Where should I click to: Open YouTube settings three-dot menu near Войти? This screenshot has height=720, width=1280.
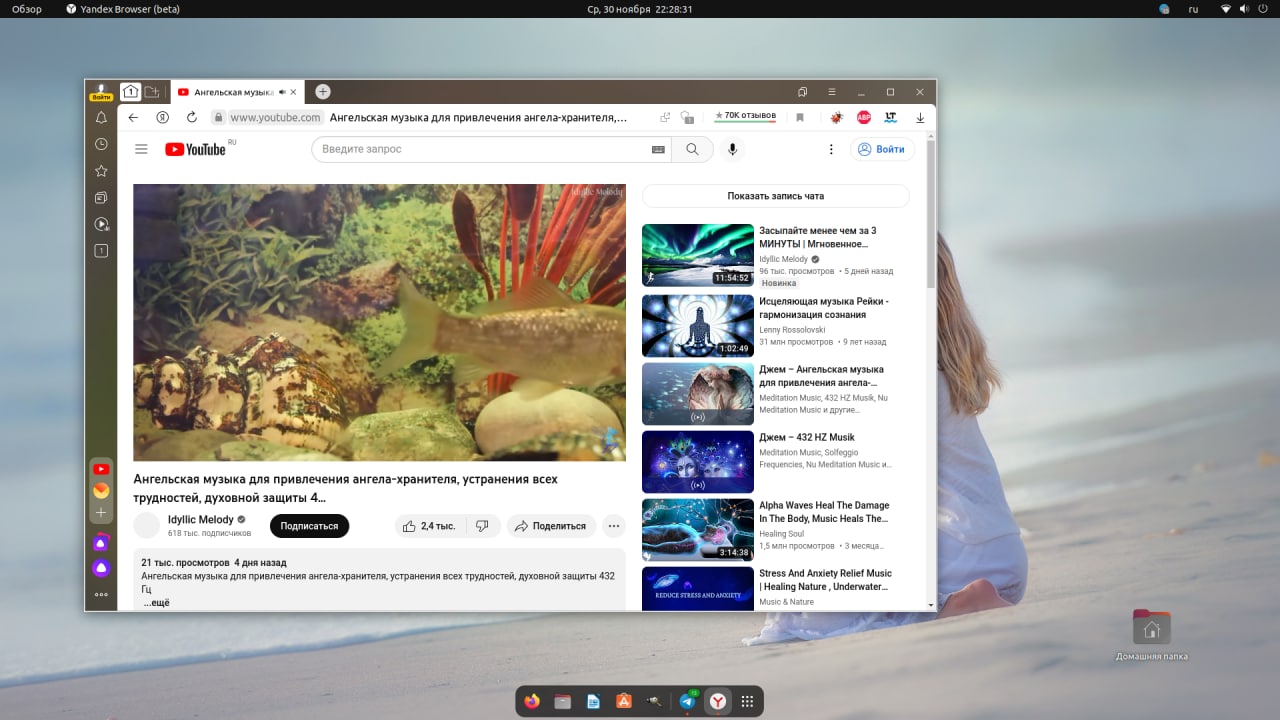(830, 149)
